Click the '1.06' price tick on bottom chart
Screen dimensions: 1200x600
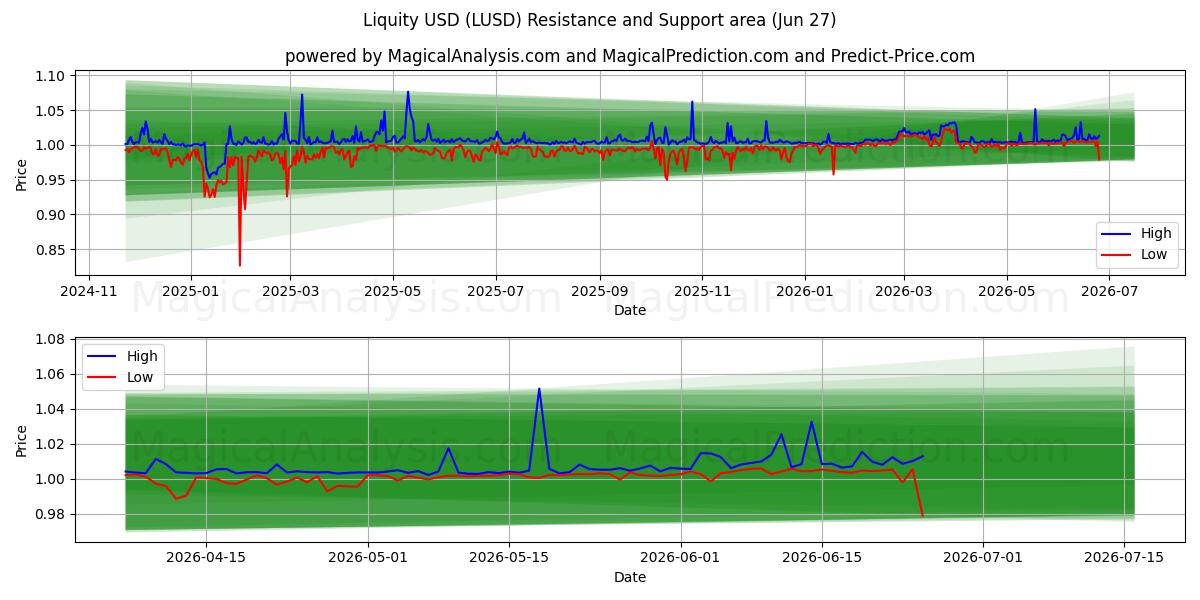(50, 375)
